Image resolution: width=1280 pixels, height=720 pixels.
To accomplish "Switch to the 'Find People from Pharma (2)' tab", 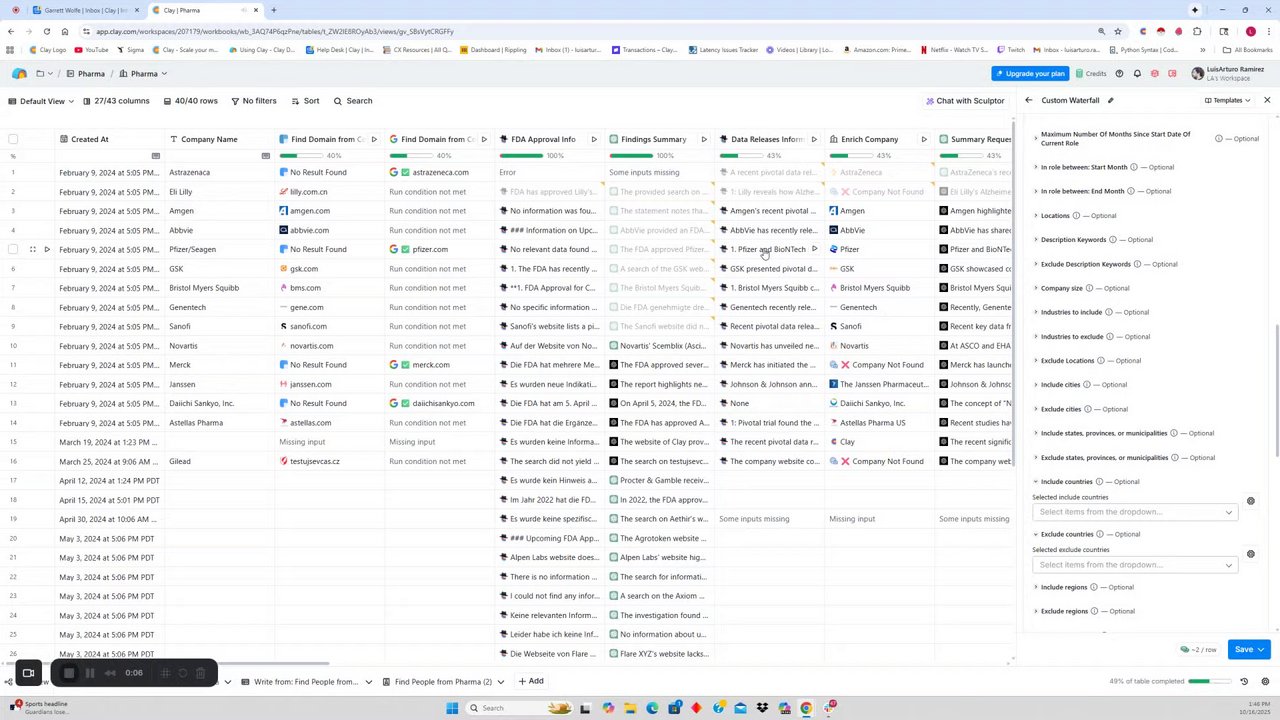I will [x=441, y=682].
